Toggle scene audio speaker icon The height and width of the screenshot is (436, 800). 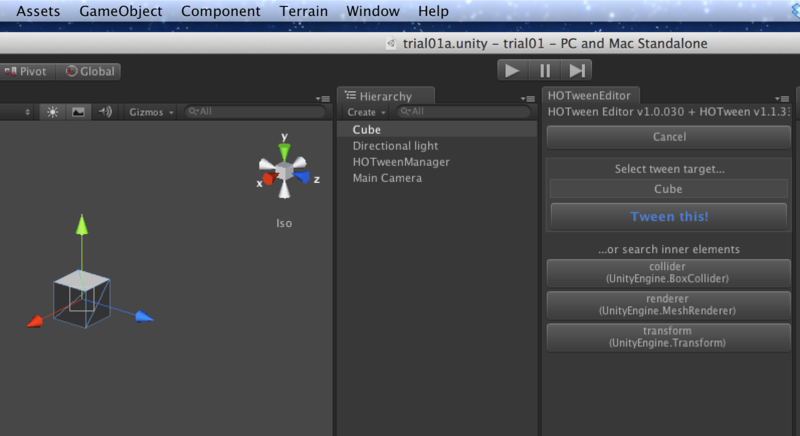[x=105, y=112]
